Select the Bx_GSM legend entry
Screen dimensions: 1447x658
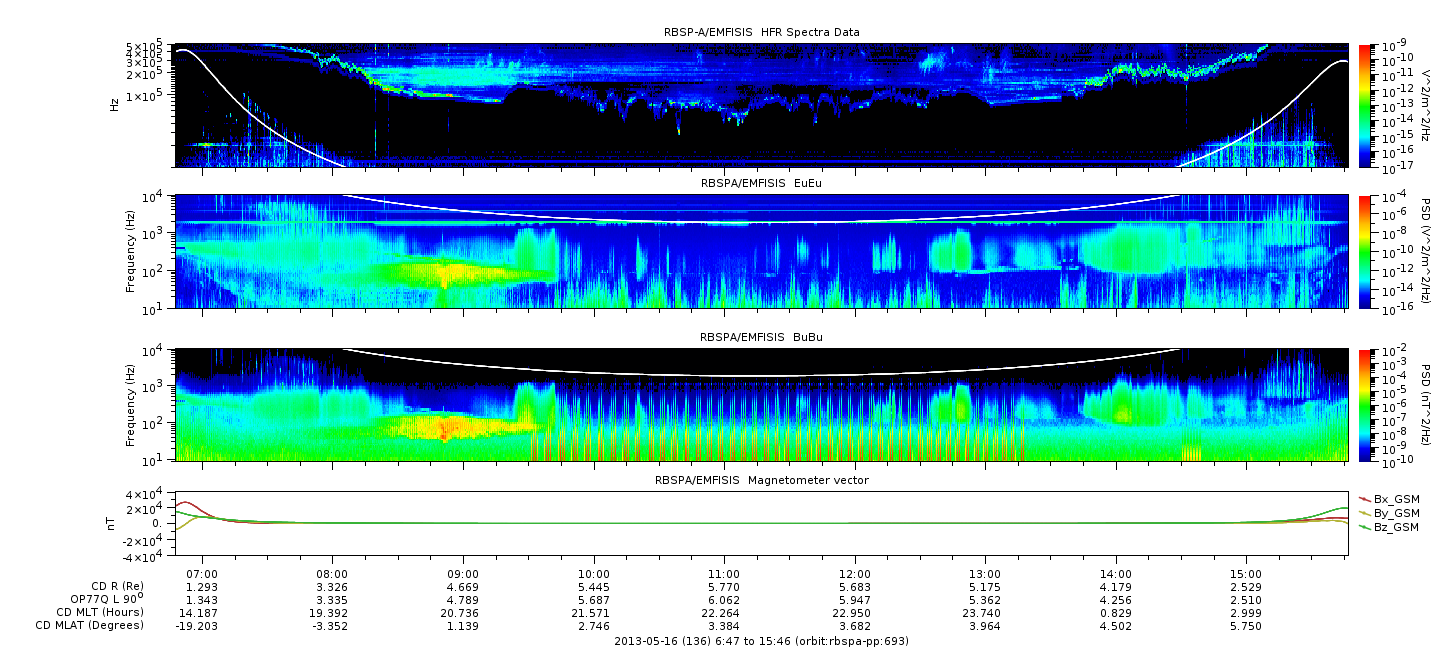[1396, 498]
